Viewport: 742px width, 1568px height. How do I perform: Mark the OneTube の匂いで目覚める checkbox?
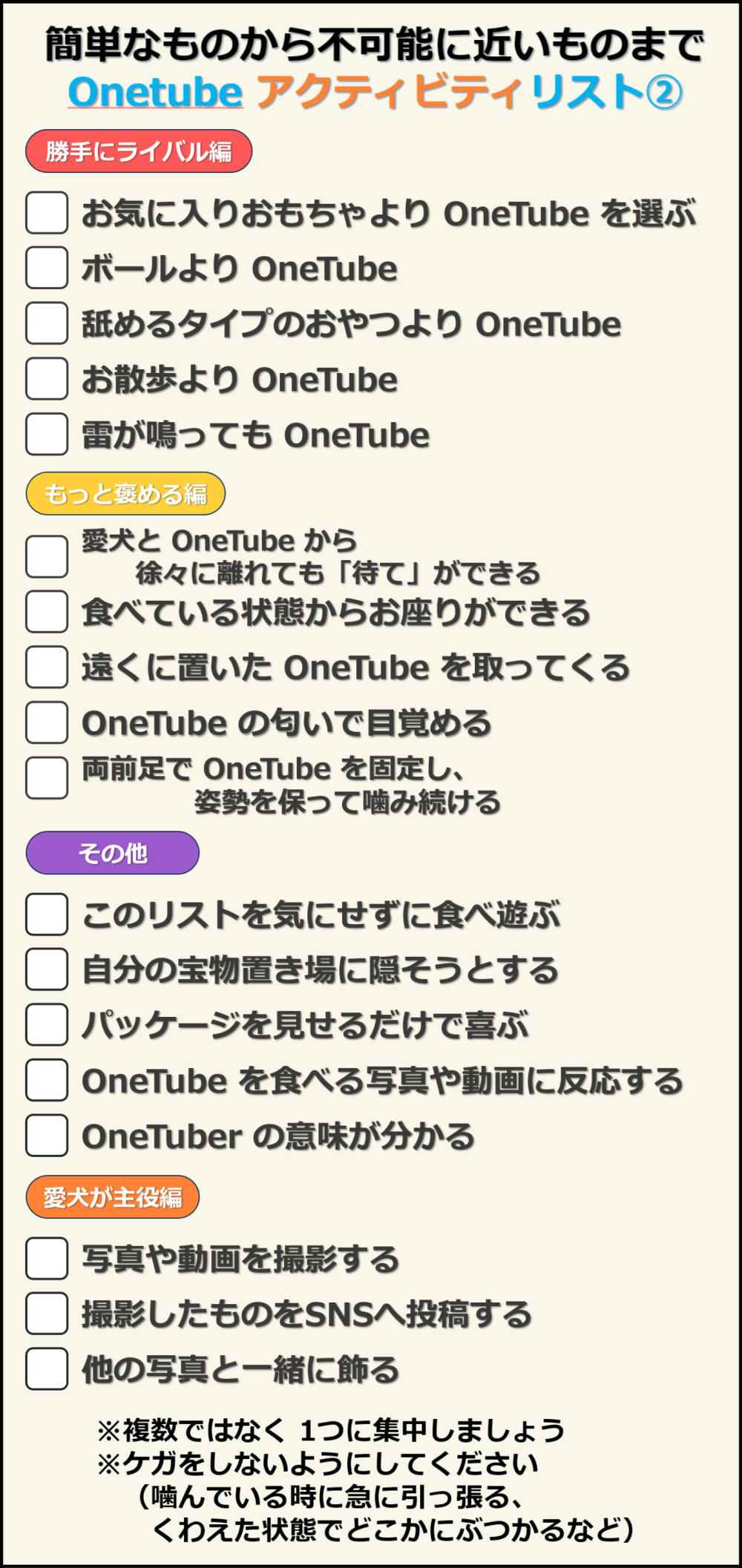point(47,722)
